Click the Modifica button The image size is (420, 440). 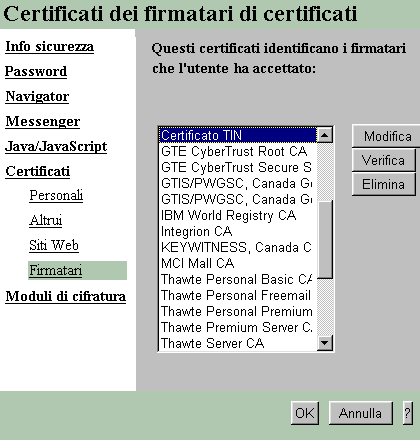(x=387, y=136)
